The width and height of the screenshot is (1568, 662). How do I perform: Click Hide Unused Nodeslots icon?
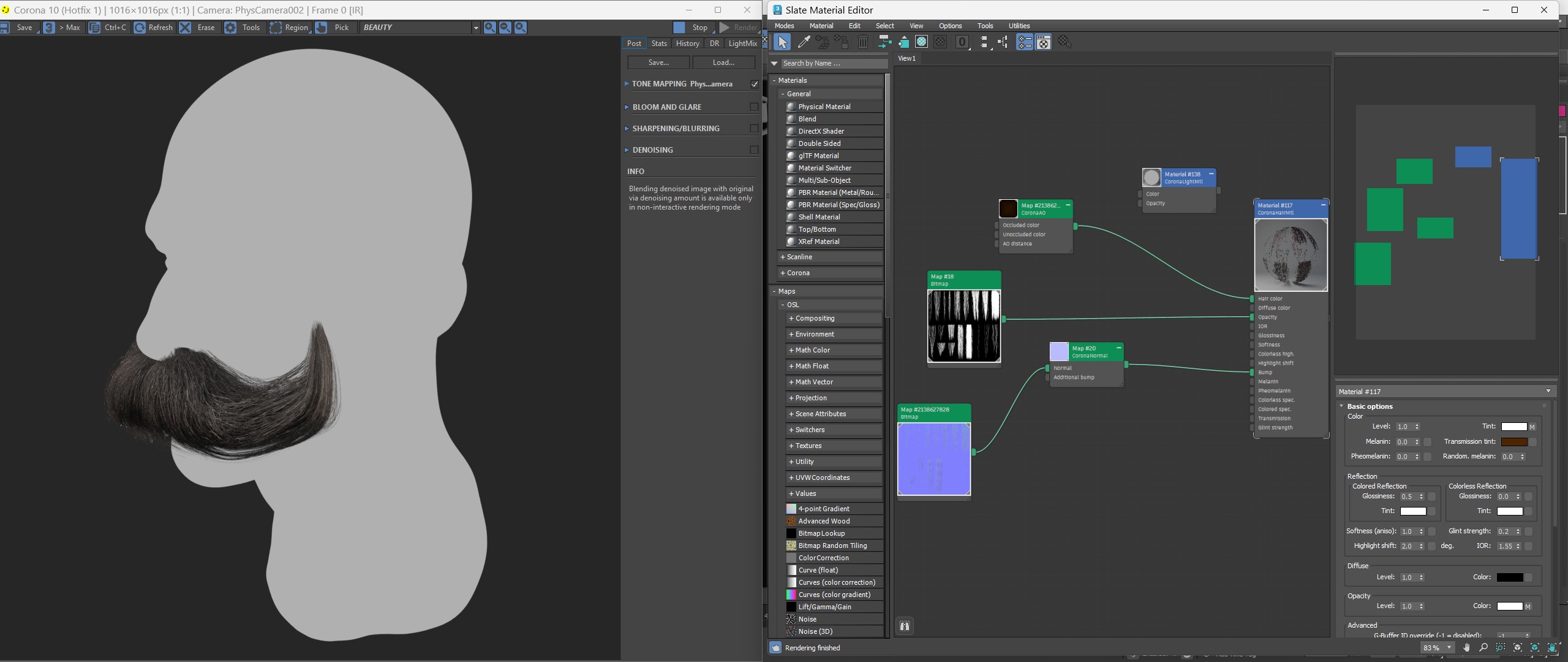tap(903, 42)
